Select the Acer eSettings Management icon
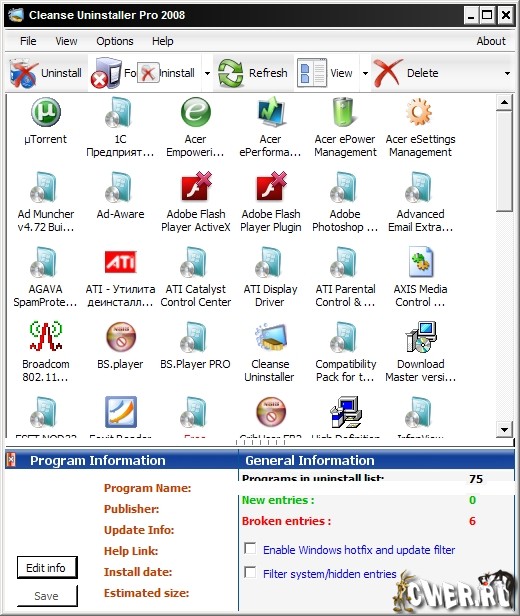Image resolution: width=520 pixels, height=616 pixels. tap(420, 112)
